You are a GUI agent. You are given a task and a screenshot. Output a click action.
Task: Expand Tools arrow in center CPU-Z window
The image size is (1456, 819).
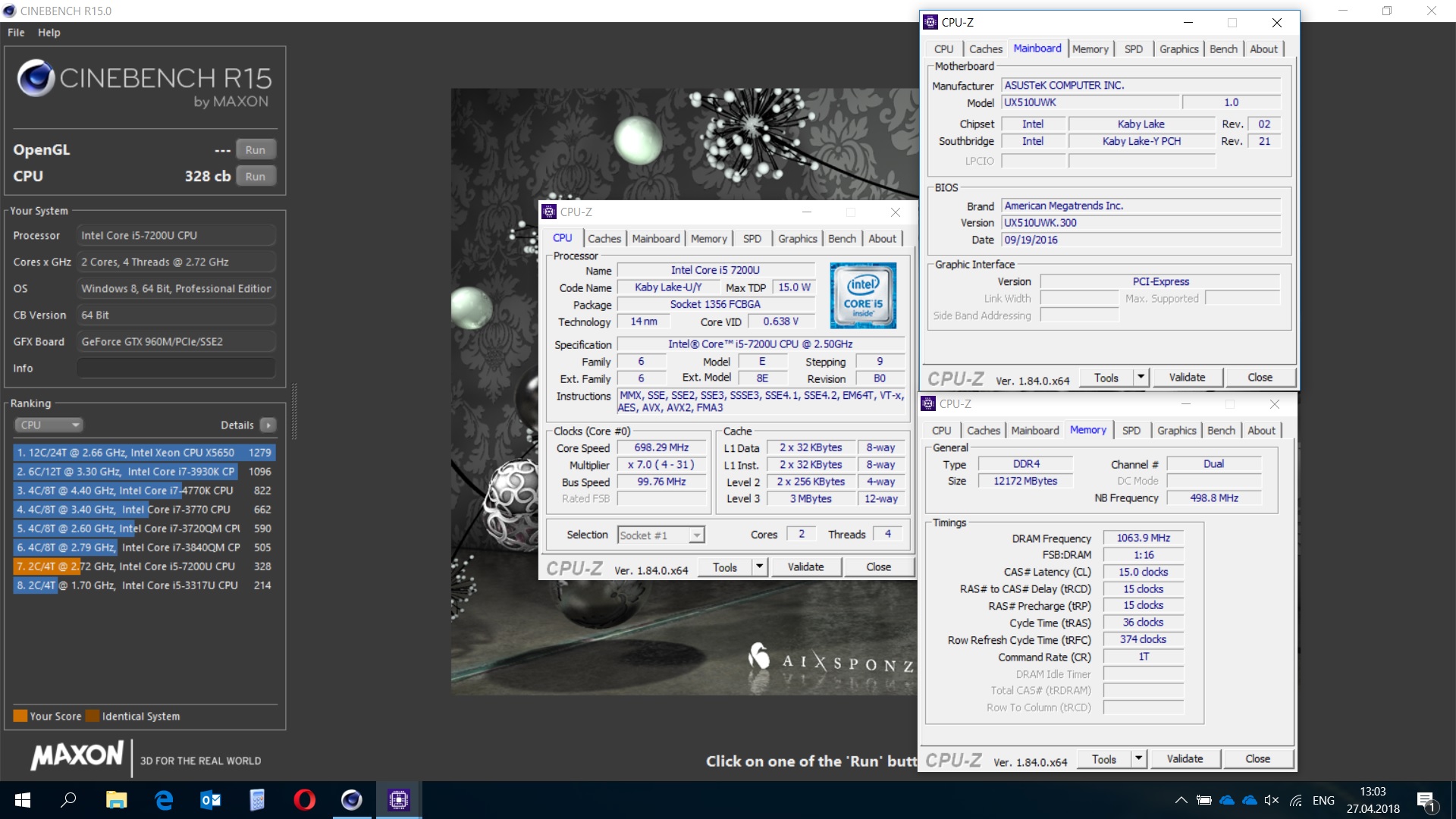click(760, 567)
